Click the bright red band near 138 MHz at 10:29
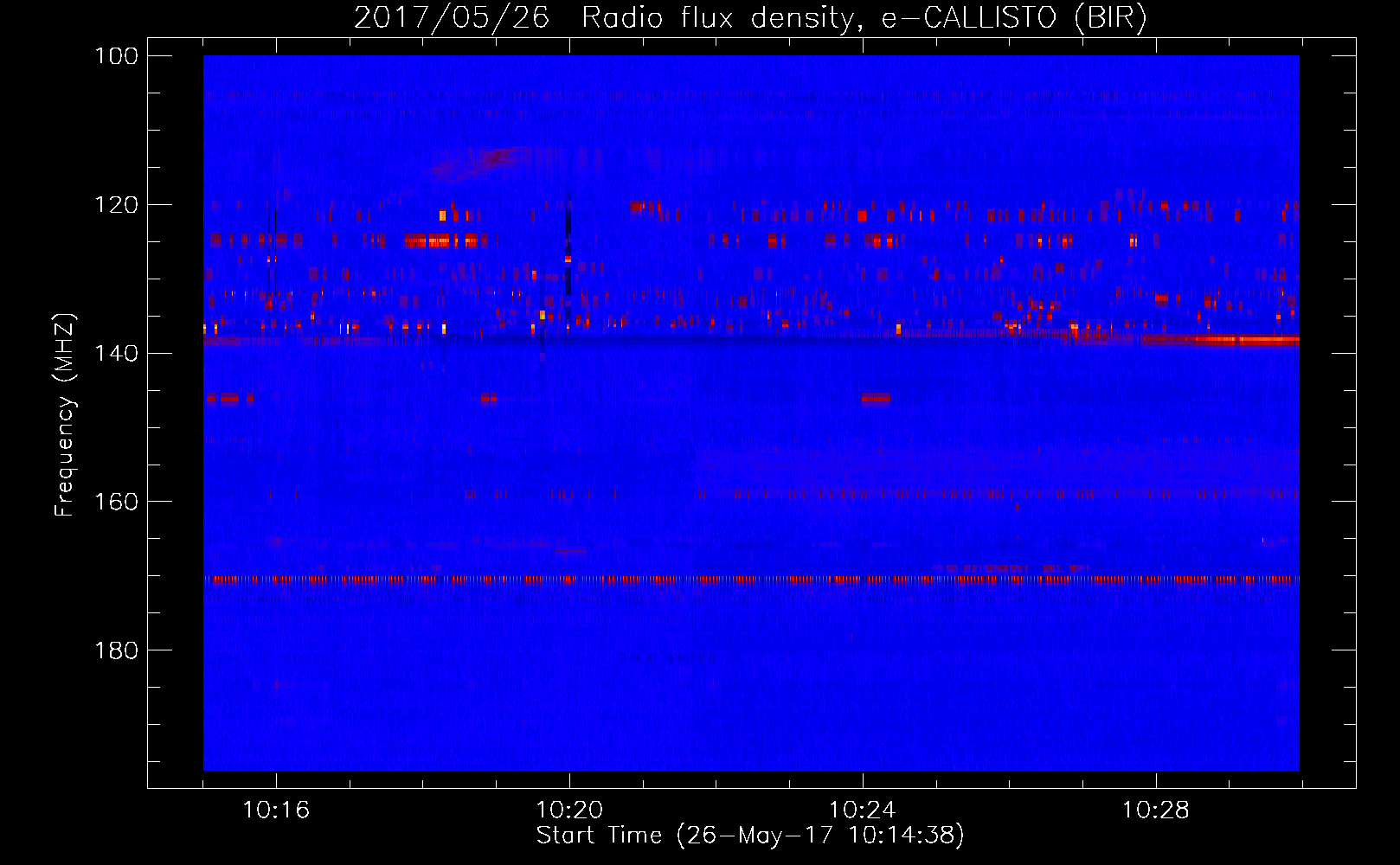This screenshot has height=865, width=1400. pos(1220,340)
